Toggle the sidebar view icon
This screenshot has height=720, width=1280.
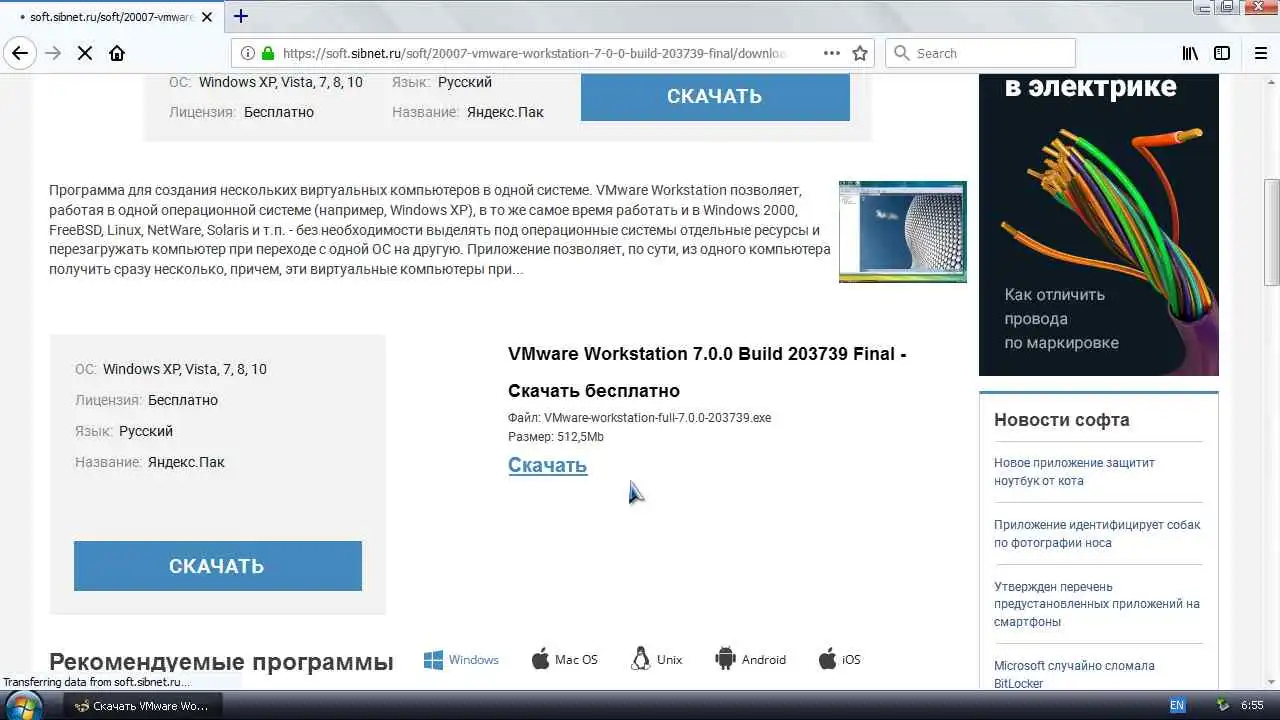coord(1222,53)
